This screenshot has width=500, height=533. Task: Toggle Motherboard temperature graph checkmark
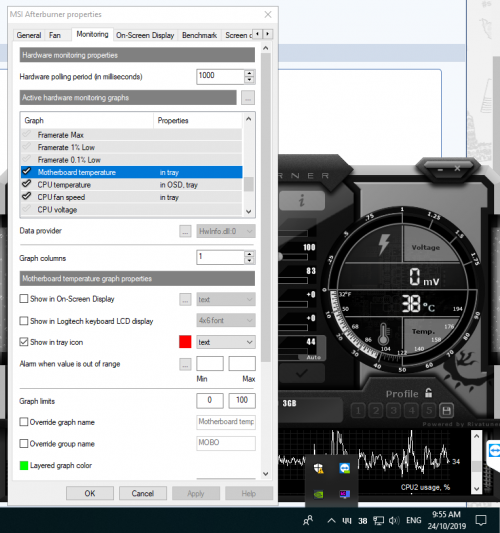(x=27, y=172)
